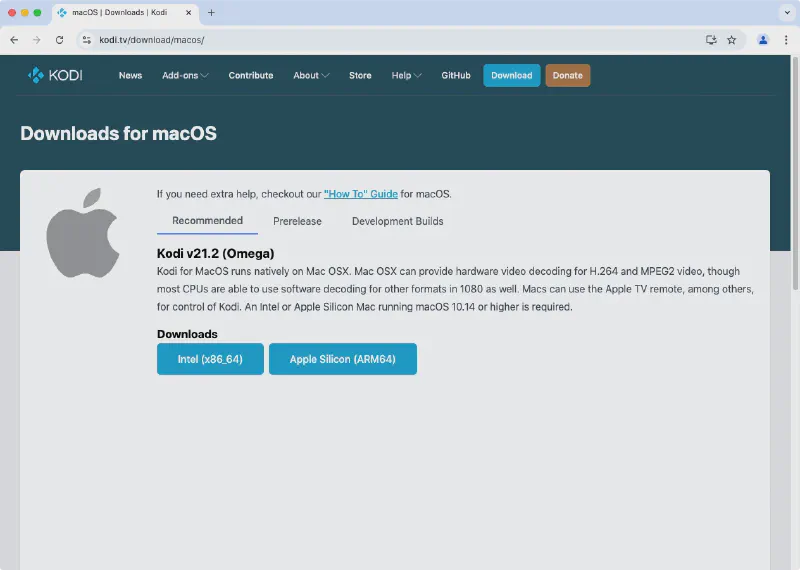Open the tab search chevron button

click(785, 13)
